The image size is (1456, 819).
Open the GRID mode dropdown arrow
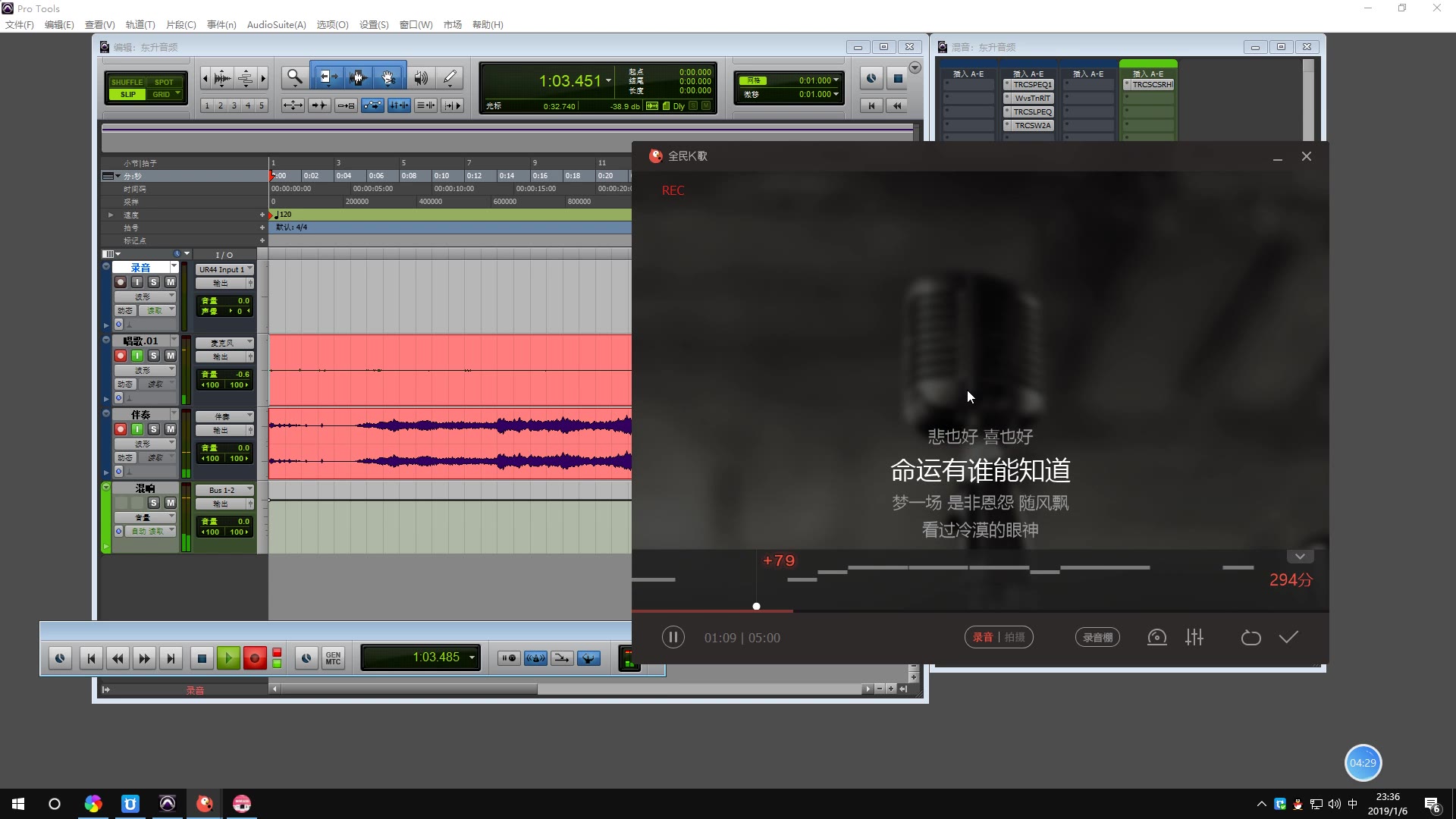pyautogui.click(x=178, y=94)
